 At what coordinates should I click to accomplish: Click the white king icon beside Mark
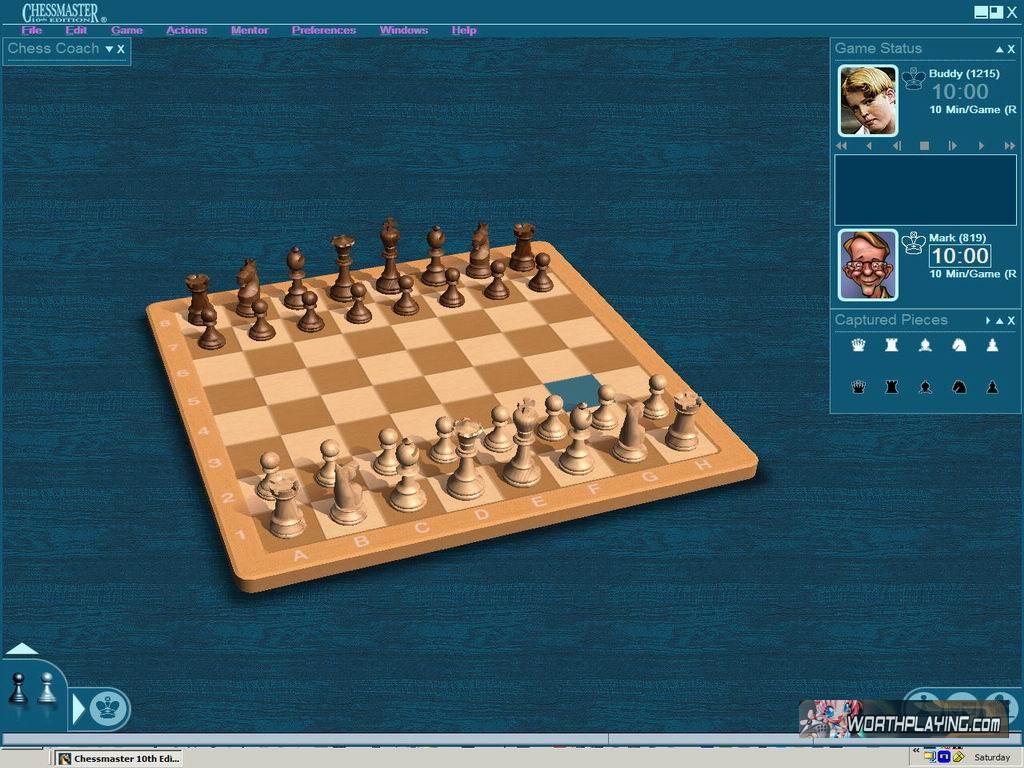913,242
